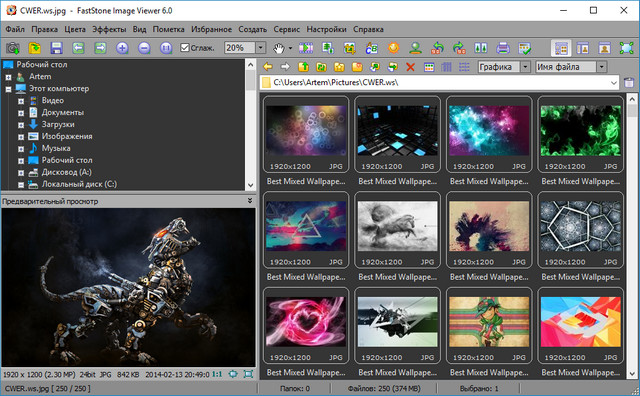Select Локальный диск (C:) in tree
640x396 pixels.
(80, 184)
